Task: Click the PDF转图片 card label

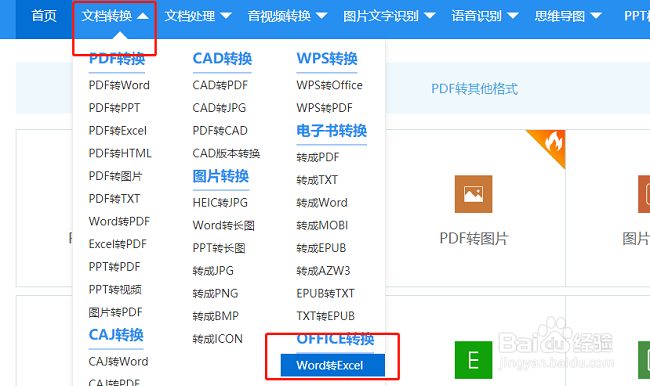Action: tap(474, 238)
